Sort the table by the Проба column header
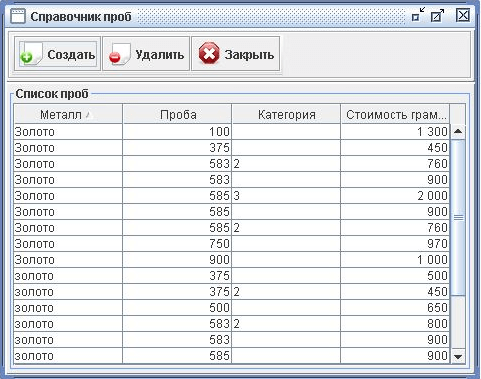Screen dimensions: 481x379 pos(177,114)
